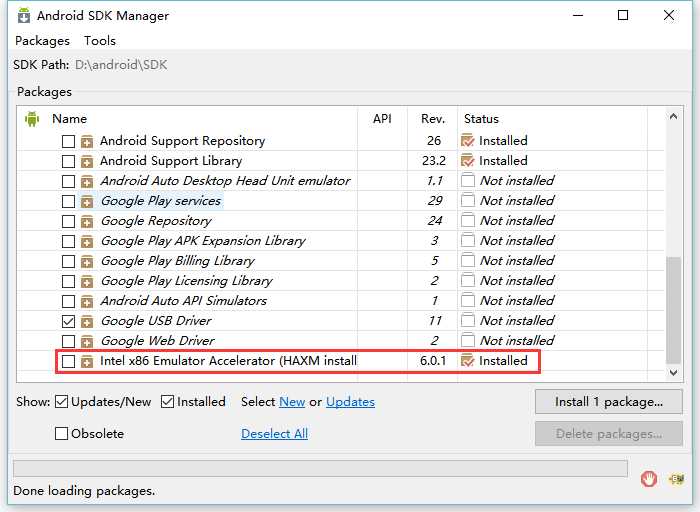700x512 pixels.
Task: Click the scrollbar up arrow in package list
Action: point(674,117)
